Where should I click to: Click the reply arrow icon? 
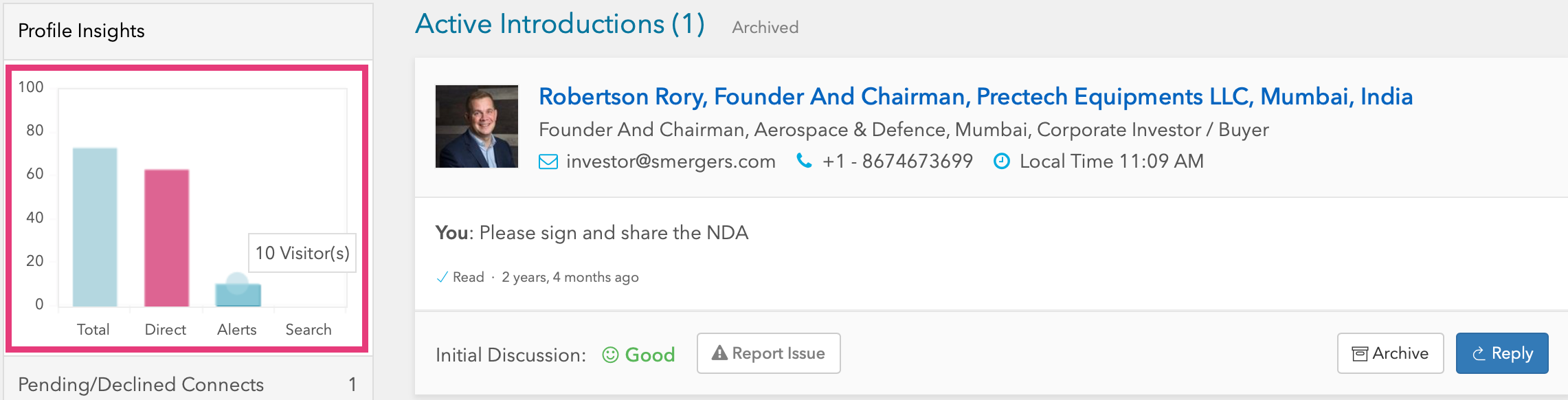1479,354
